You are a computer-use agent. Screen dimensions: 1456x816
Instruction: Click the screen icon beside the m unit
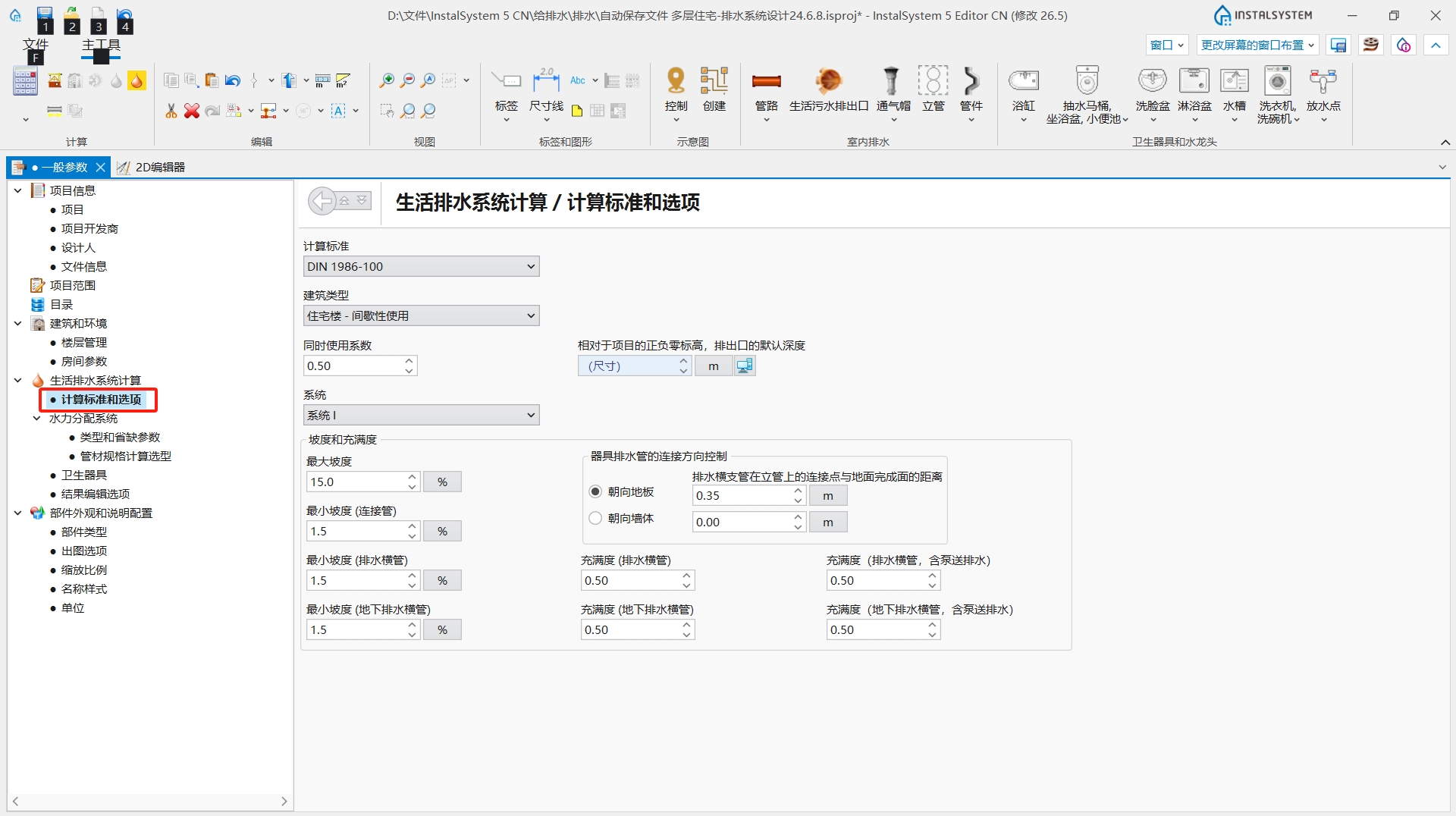point(745,366)
